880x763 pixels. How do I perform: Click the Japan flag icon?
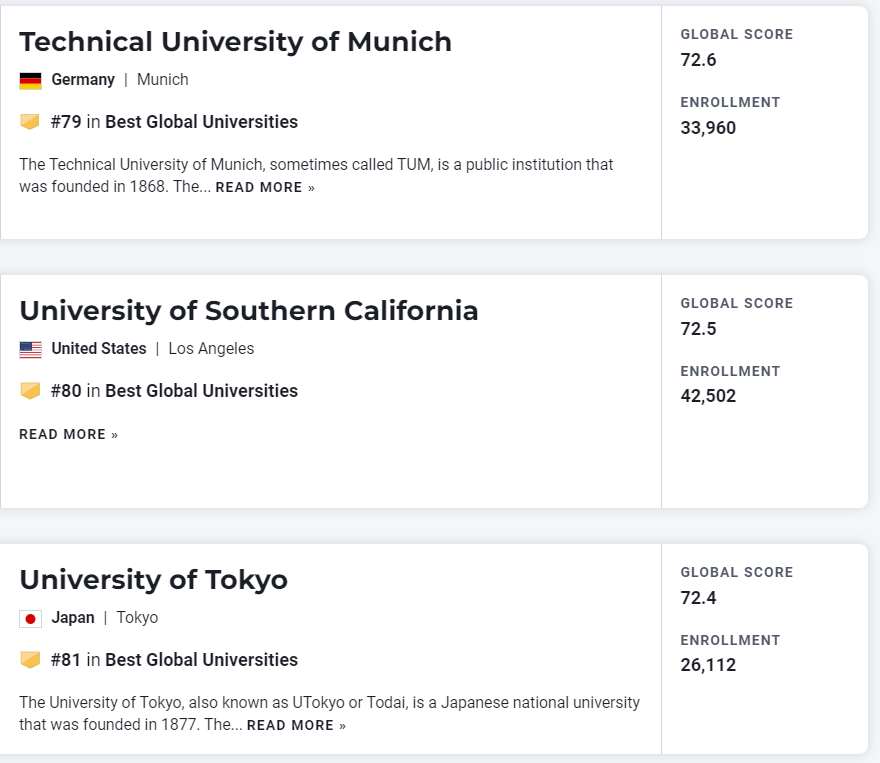(x=30, y=619)
